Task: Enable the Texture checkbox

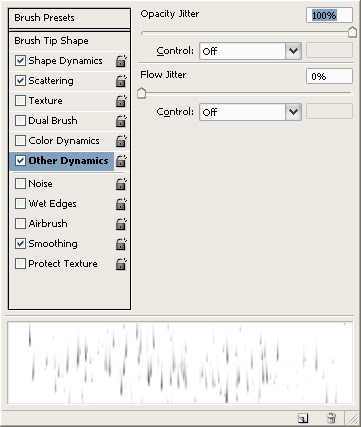Action: click(x=20, y=101)
